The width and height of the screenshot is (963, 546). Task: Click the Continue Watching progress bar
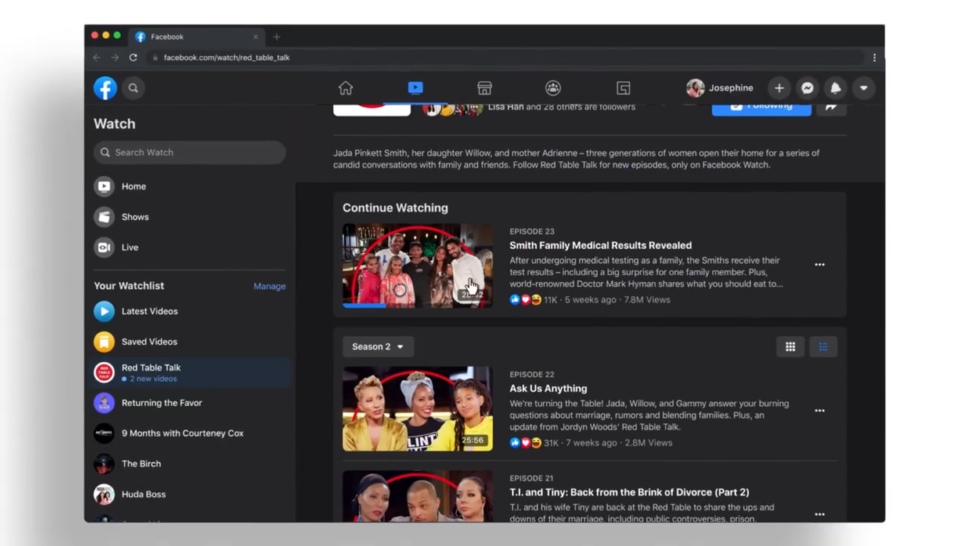click(418, 305)
